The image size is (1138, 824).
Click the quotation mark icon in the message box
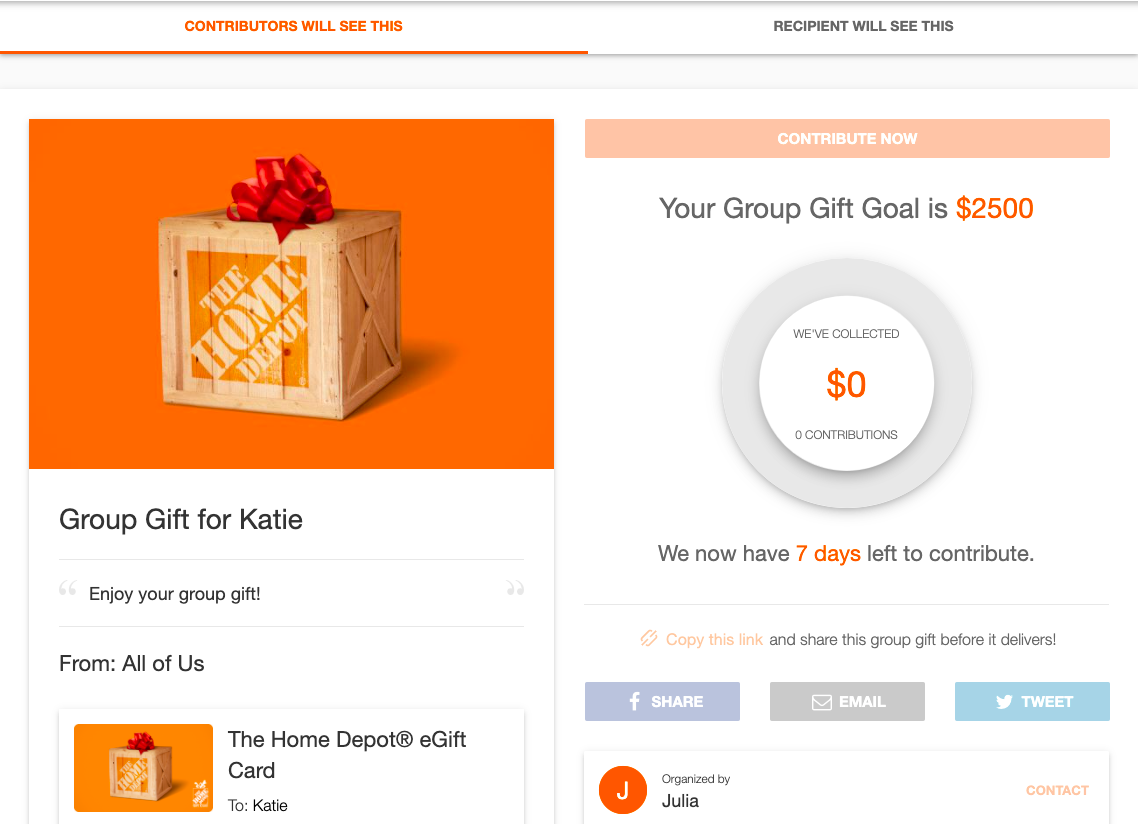point(68,588)
